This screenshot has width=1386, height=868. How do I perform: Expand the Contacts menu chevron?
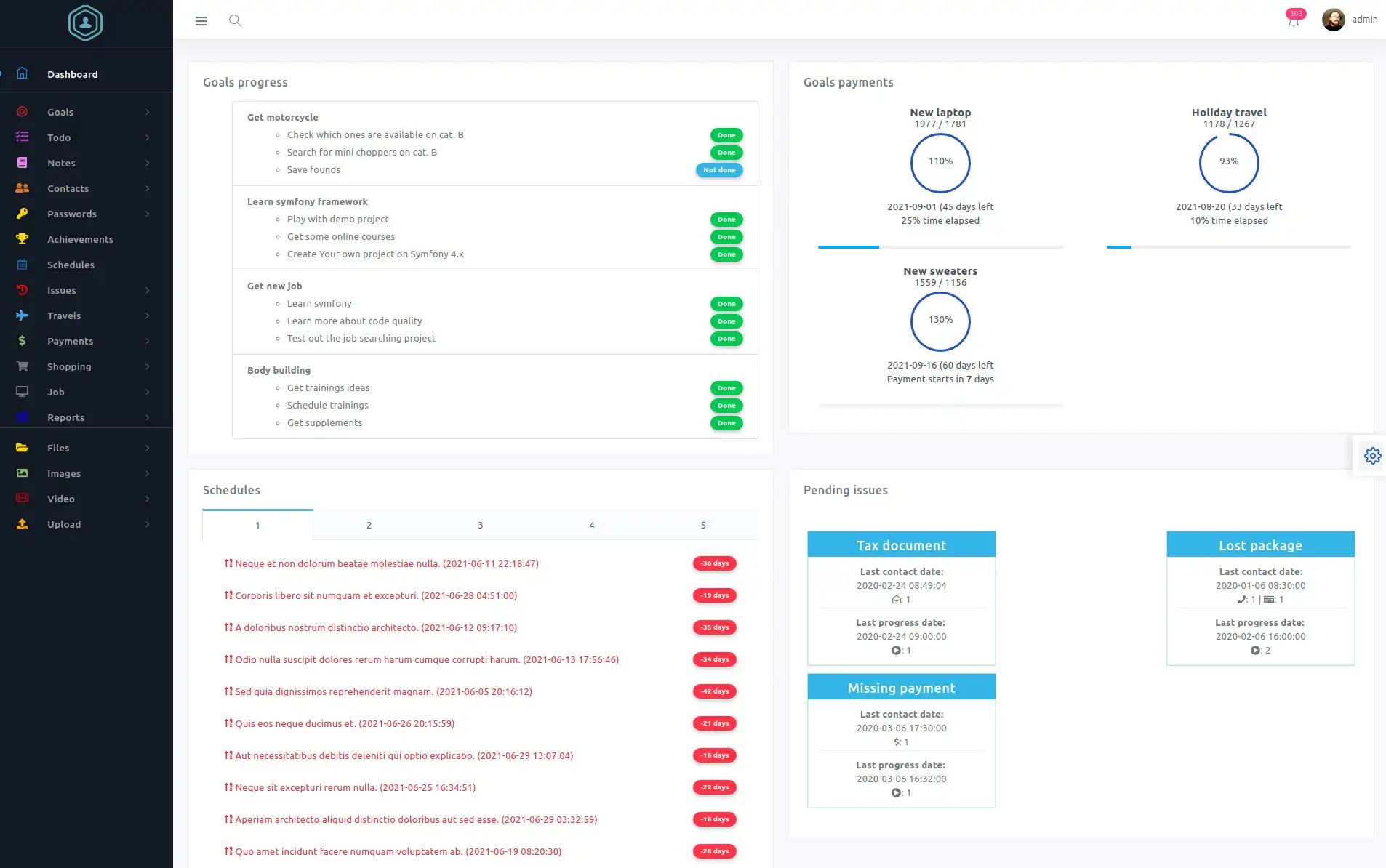coord(148,188)
